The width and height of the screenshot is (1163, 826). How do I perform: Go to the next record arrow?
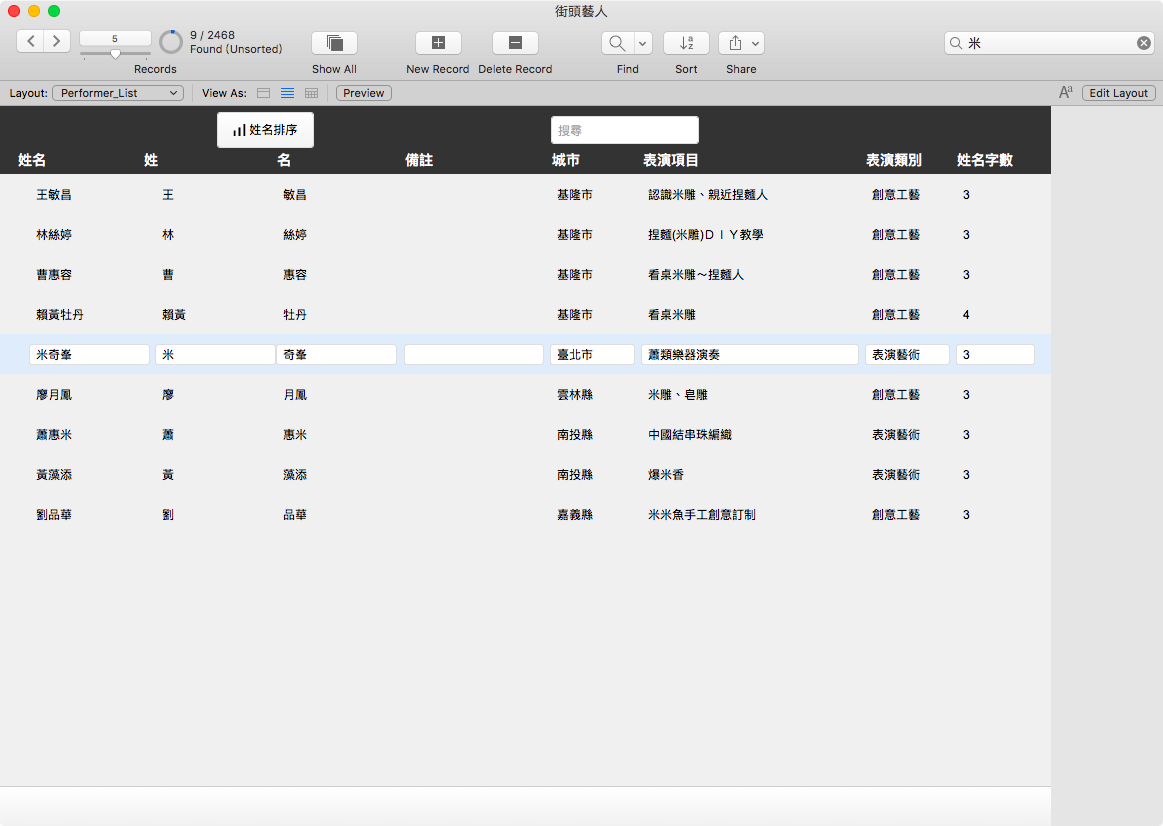click(x=57, y=42)
